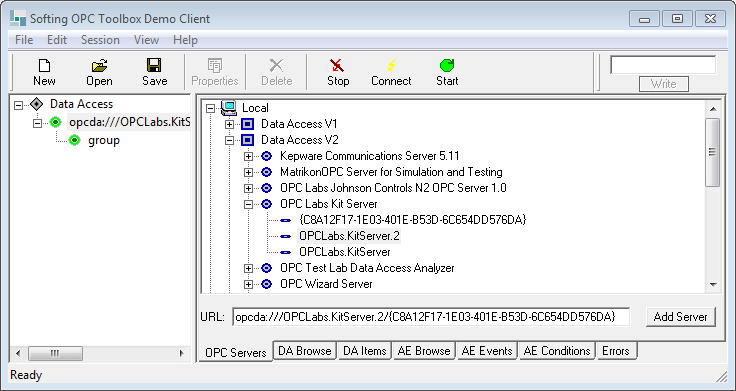Click the server tree vertical scrollbar thumb
Viewport: 736px width, 391px height.
(713, 152)
